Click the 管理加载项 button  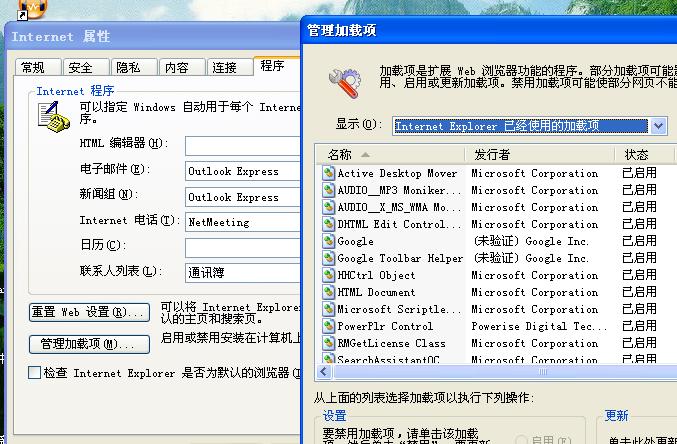89,344
